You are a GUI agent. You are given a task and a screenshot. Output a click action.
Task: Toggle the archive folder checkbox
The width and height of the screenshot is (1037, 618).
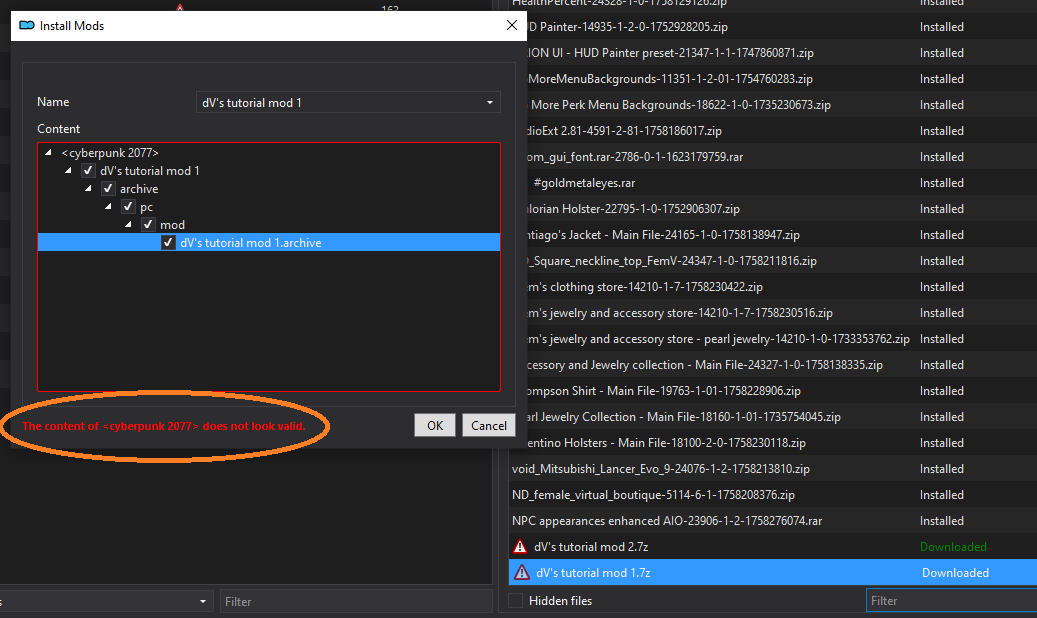point(108,189)
